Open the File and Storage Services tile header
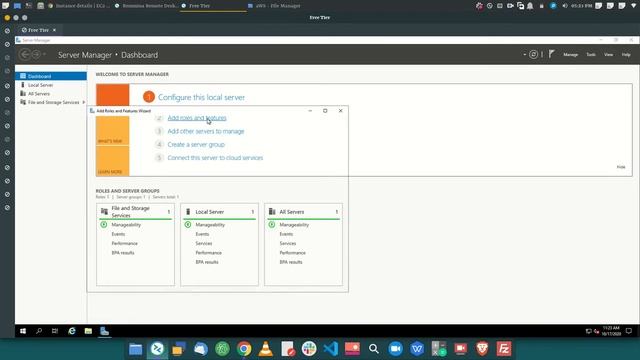The image size is (640, 360). point(135,211)
